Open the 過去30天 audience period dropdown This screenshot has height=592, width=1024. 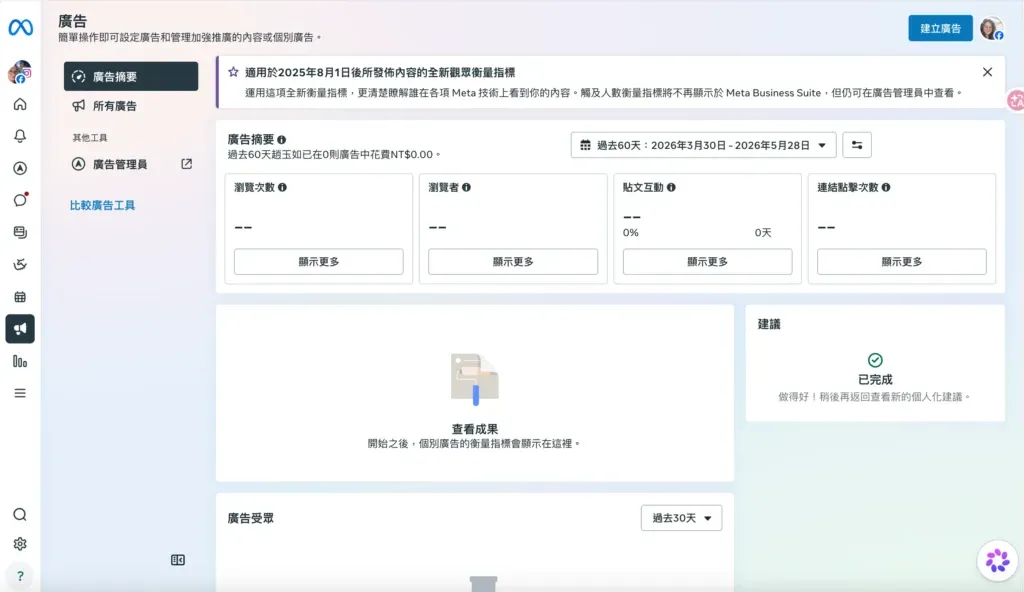coord(681,518)
